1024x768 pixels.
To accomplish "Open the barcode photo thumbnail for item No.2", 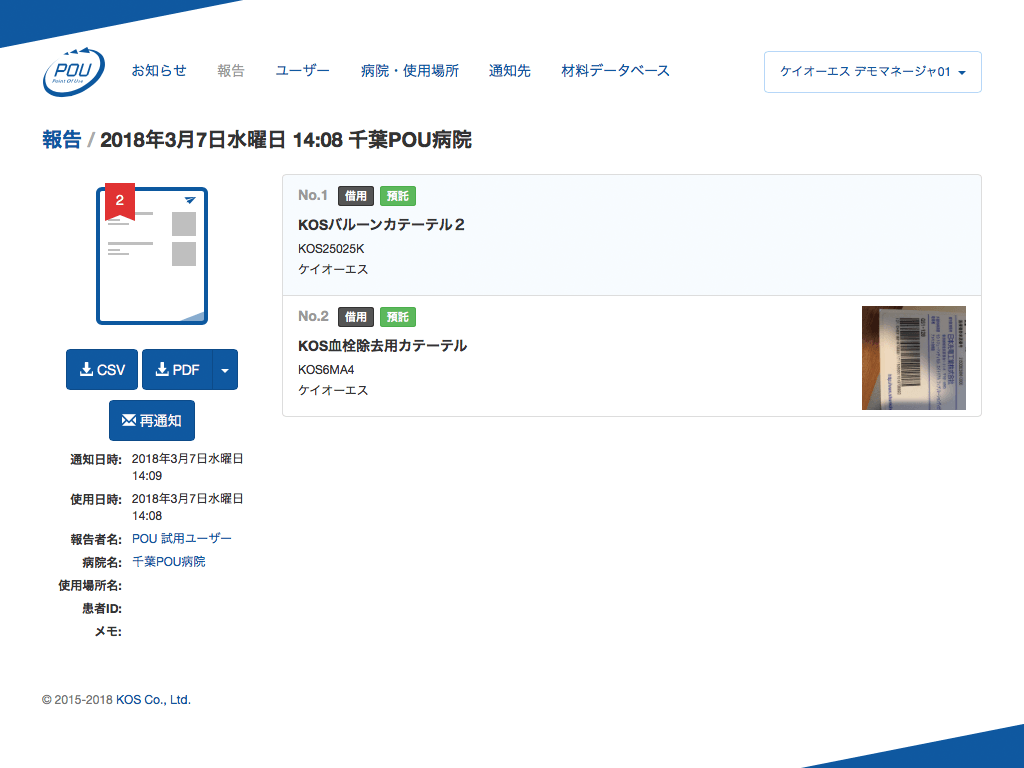I will (914, 358).
